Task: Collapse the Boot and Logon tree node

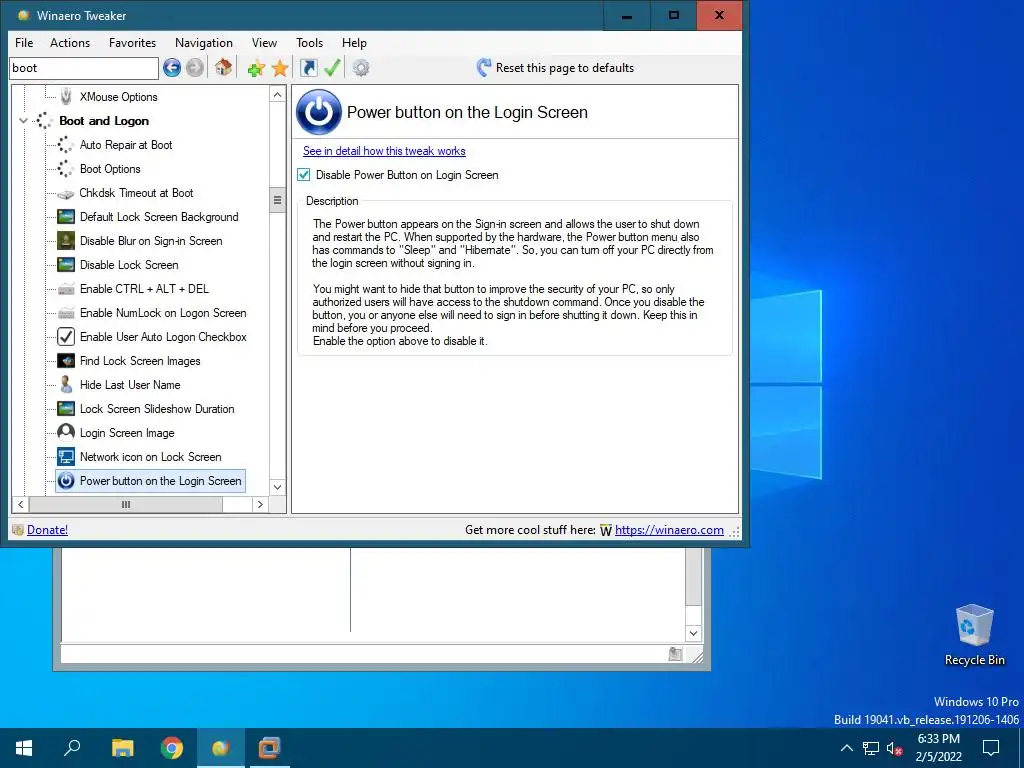Action: tap(24, 121)
